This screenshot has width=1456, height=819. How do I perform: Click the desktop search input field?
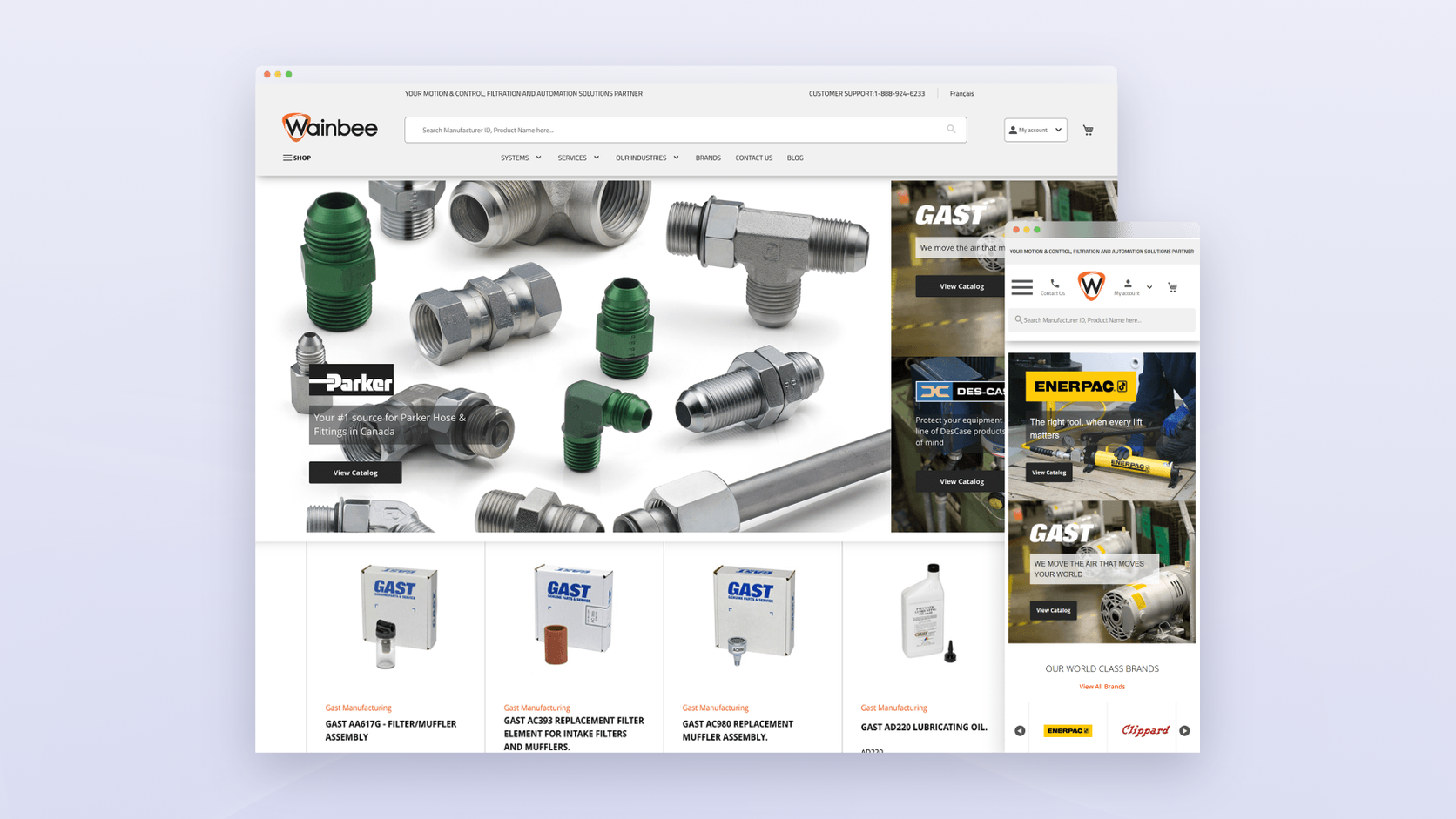click(685, 130)
